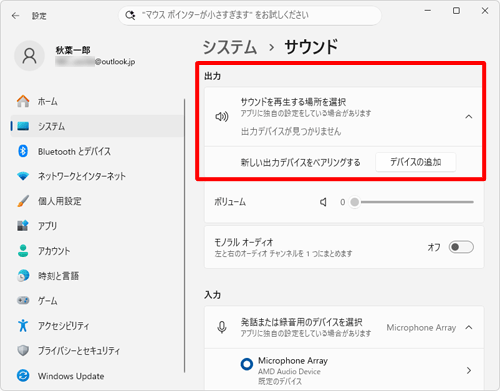Click the 時刻と言語 globe clock icon
Viewport: 500px width, 391px height.
tap(23, 276)
